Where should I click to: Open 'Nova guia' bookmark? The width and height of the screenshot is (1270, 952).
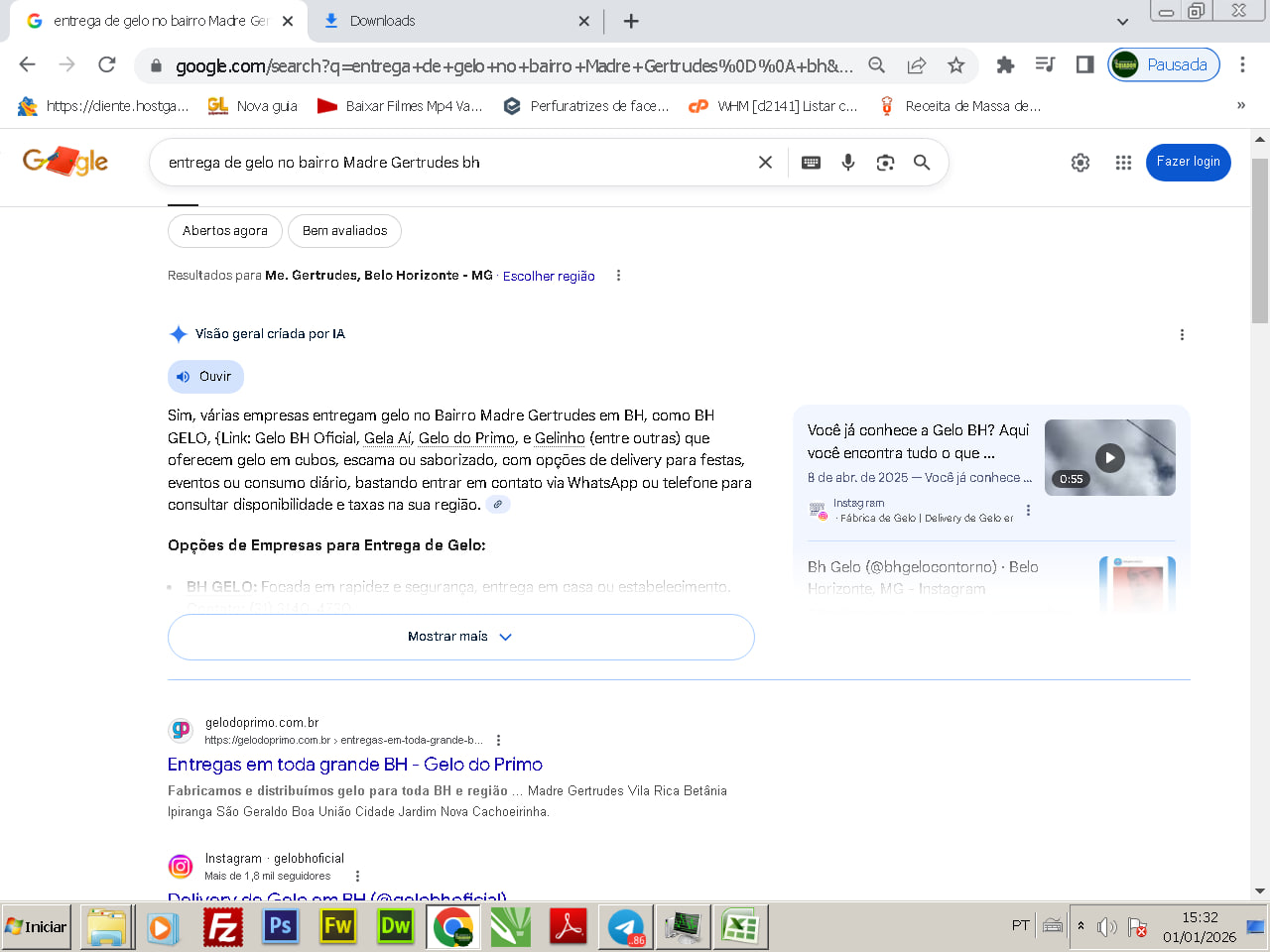(253, 106)
